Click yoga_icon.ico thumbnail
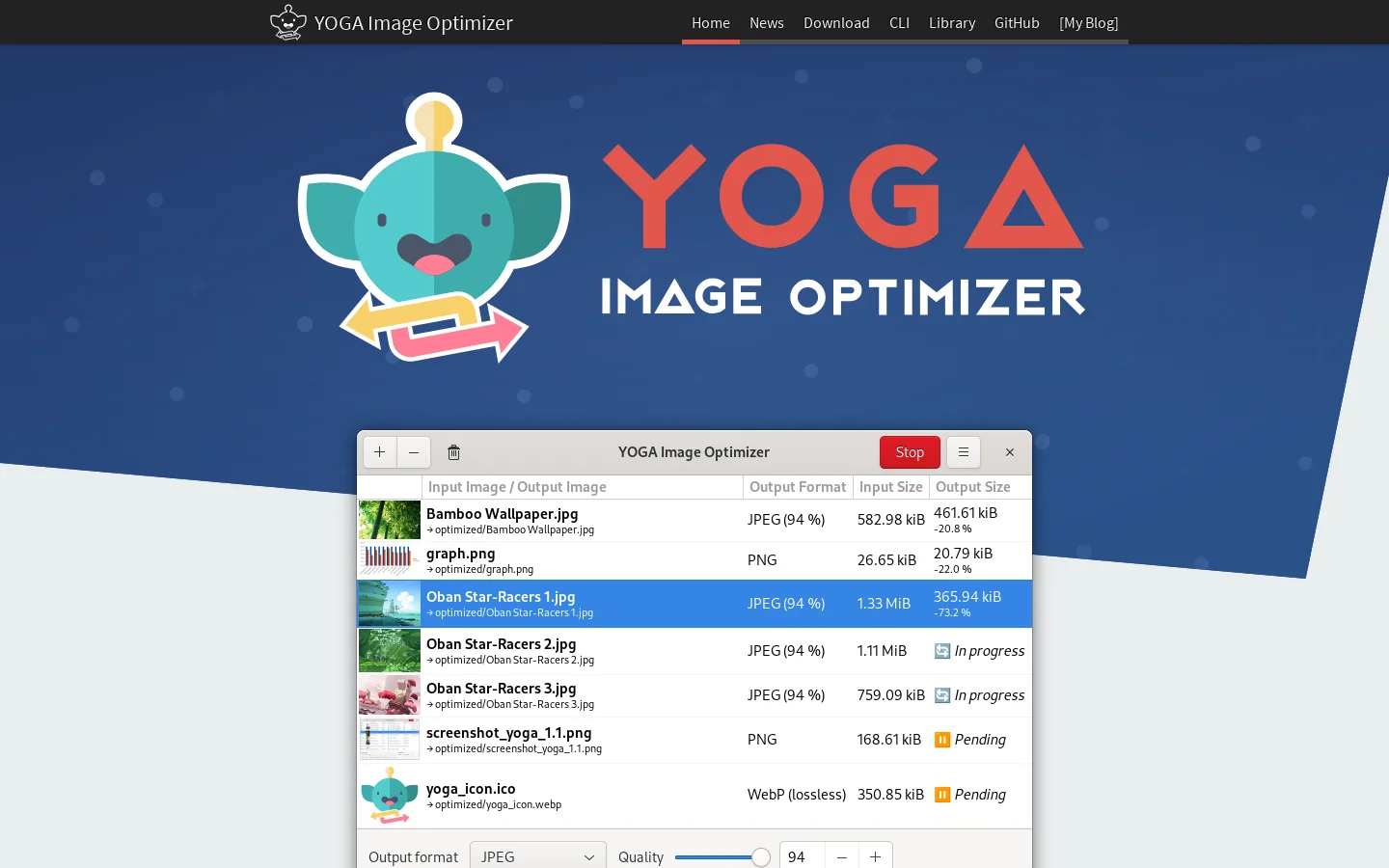 [x=390, y=795]
